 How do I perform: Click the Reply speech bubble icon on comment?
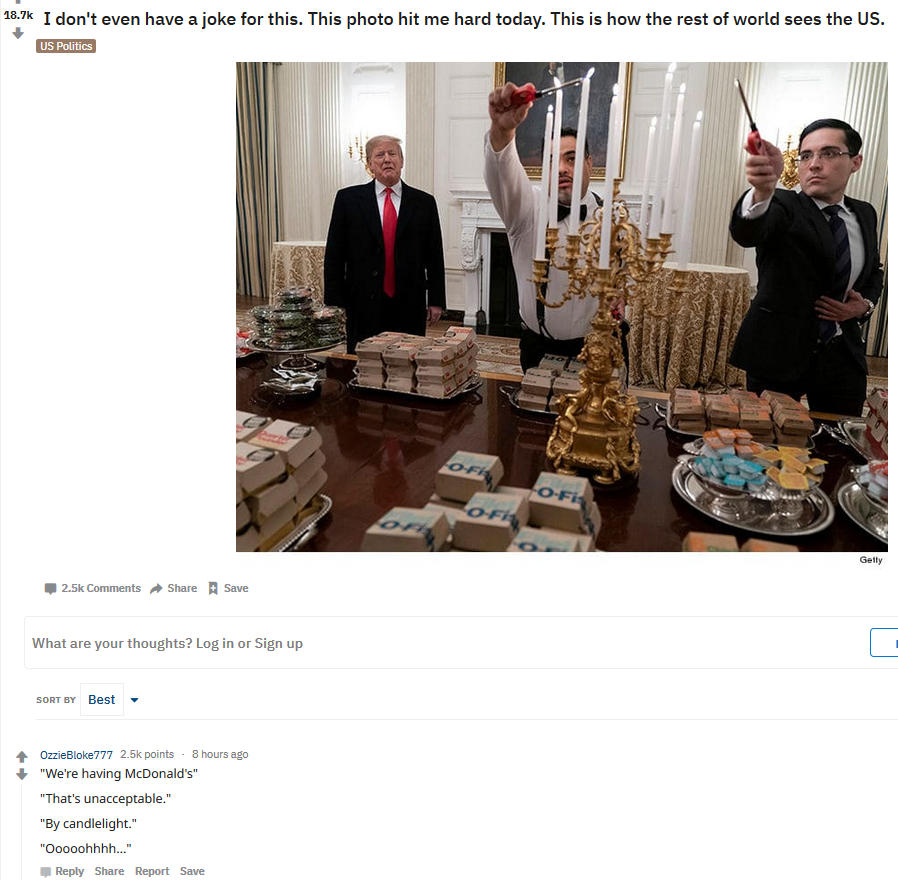[46, 871]
